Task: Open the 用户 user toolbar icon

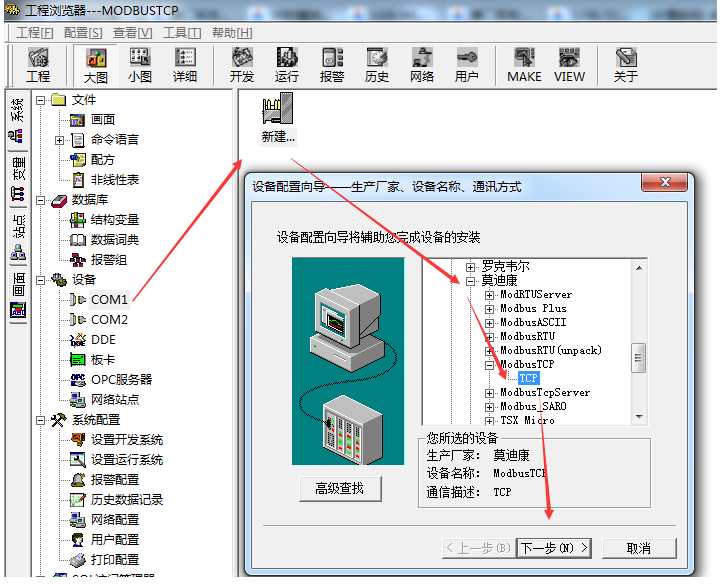Action: [466, 65]
